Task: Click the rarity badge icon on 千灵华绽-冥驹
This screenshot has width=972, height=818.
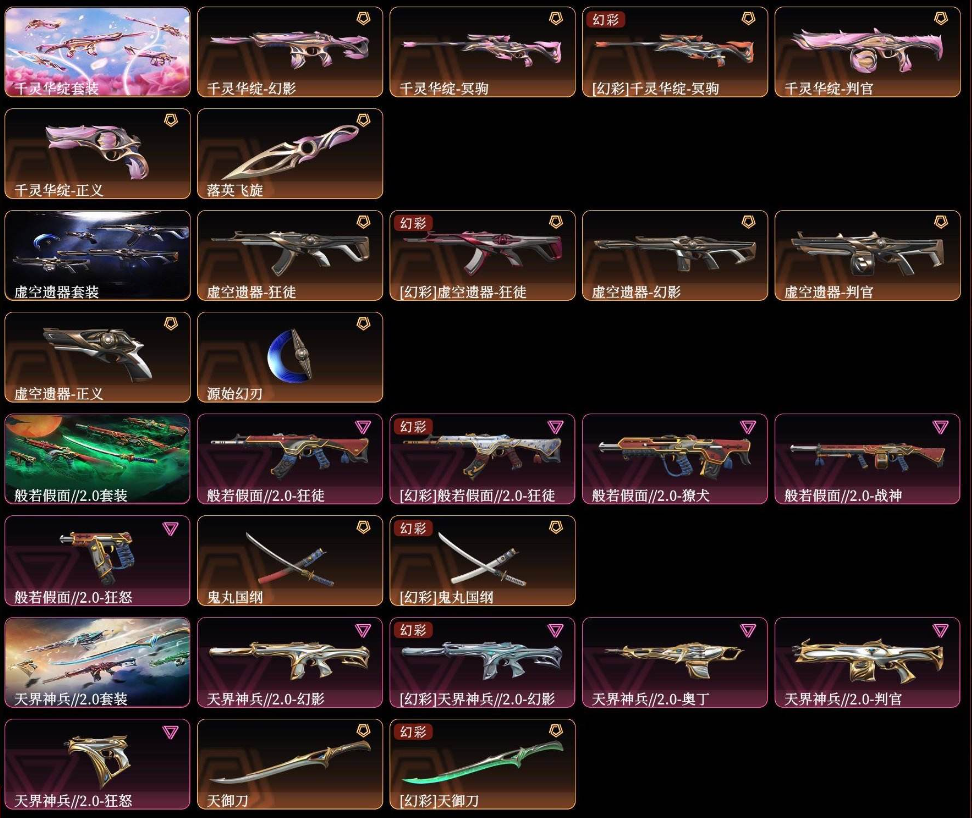Action: (556, 19)
